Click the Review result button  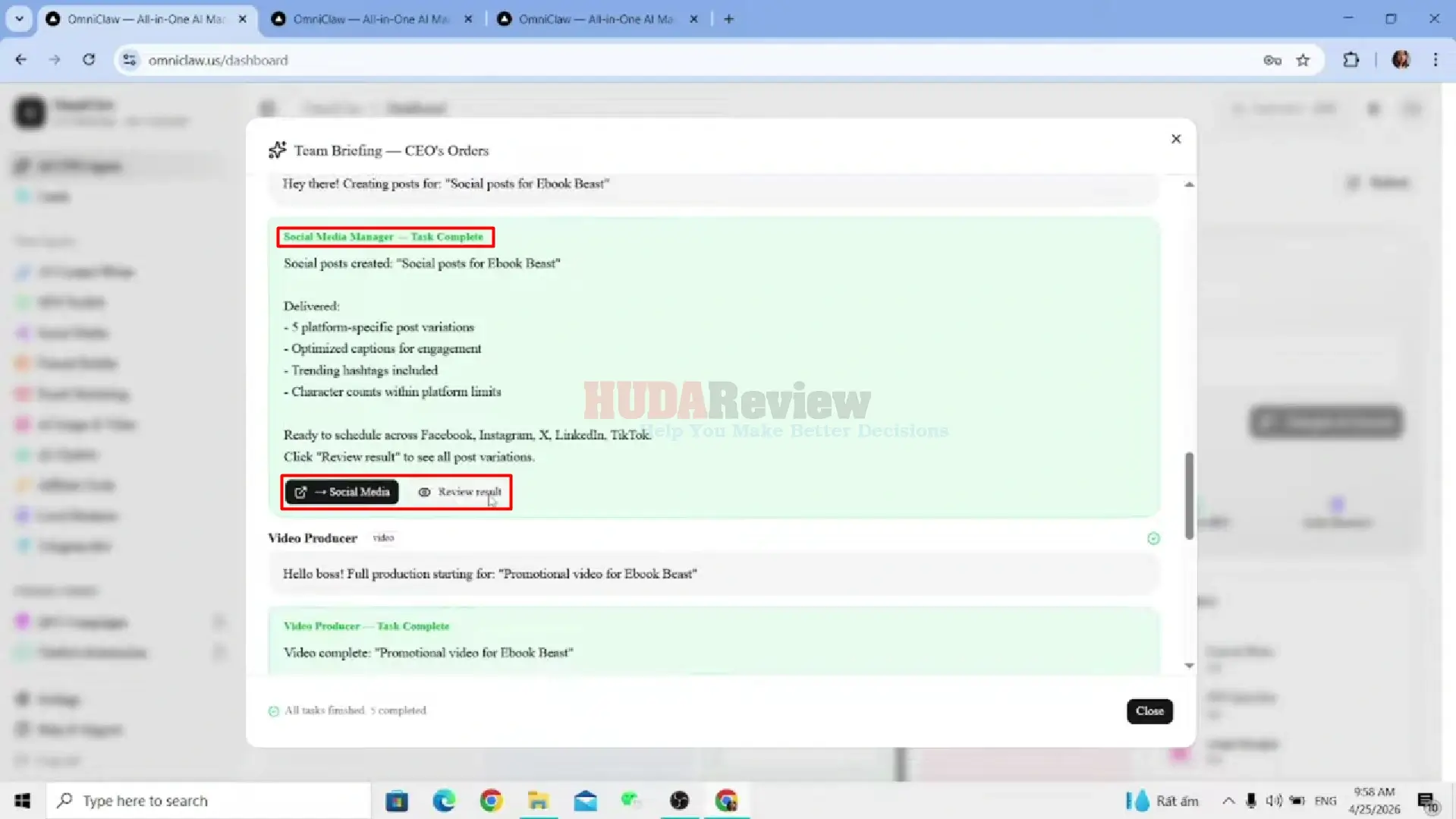pyautogui.click(x=460, y=492)
